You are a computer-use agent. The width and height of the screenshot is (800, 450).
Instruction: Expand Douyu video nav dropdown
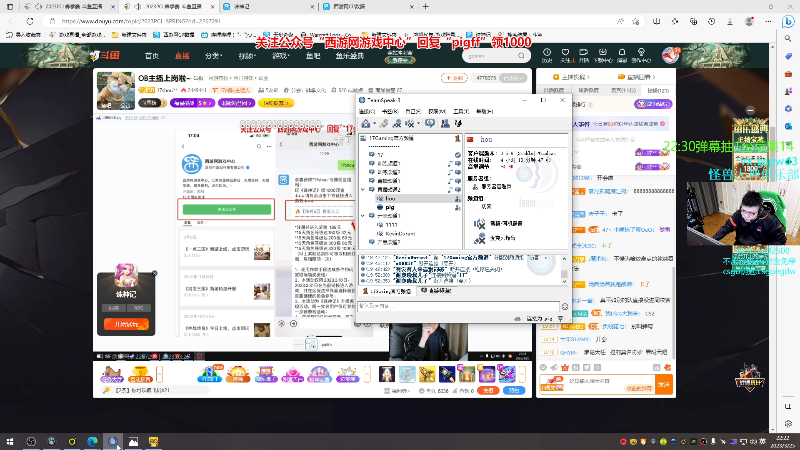point(247,56)
